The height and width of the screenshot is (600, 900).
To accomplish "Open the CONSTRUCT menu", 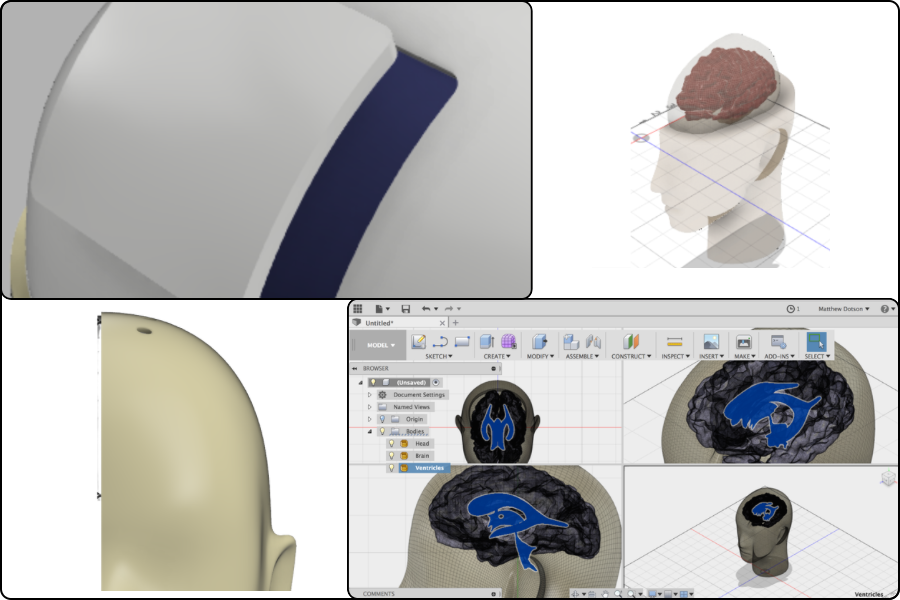I will [x=631, y=357].
